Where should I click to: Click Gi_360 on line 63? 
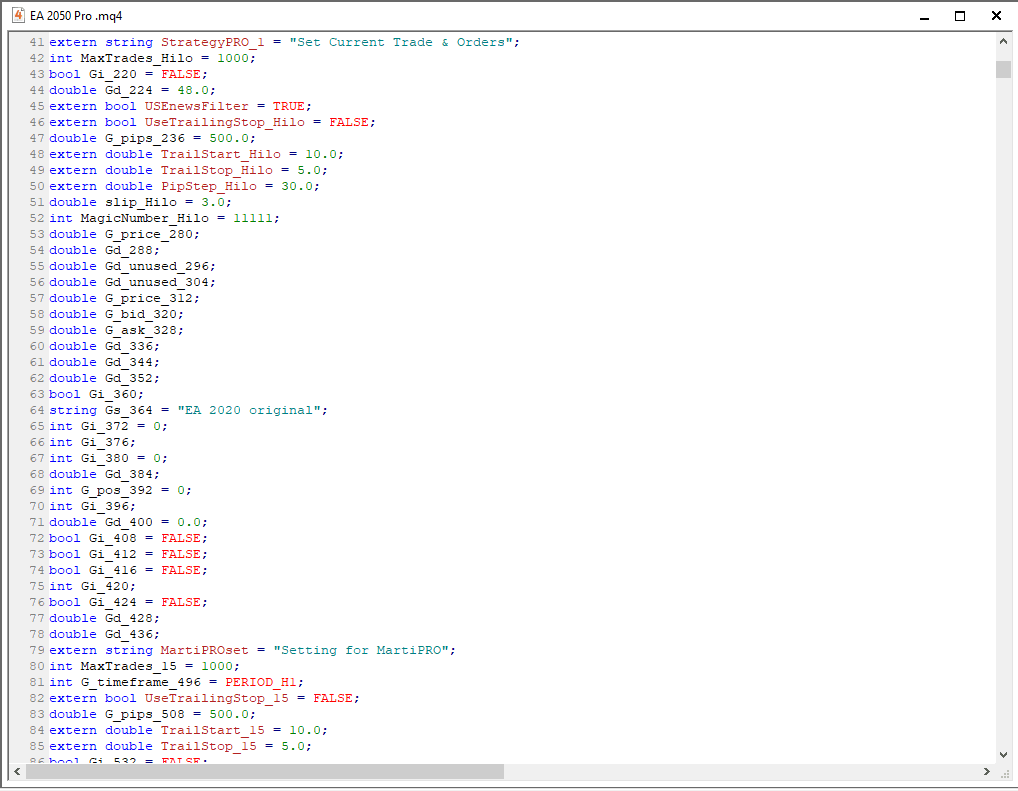click(113, 395)
